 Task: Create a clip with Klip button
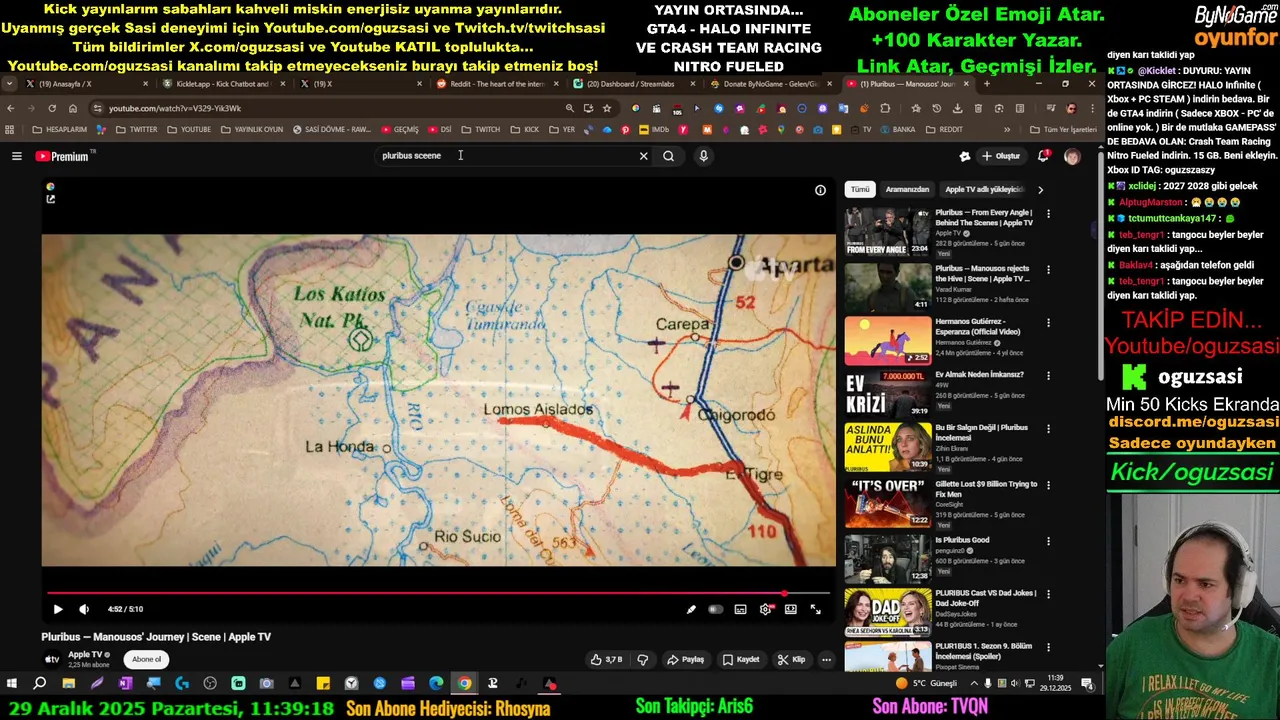791,660
